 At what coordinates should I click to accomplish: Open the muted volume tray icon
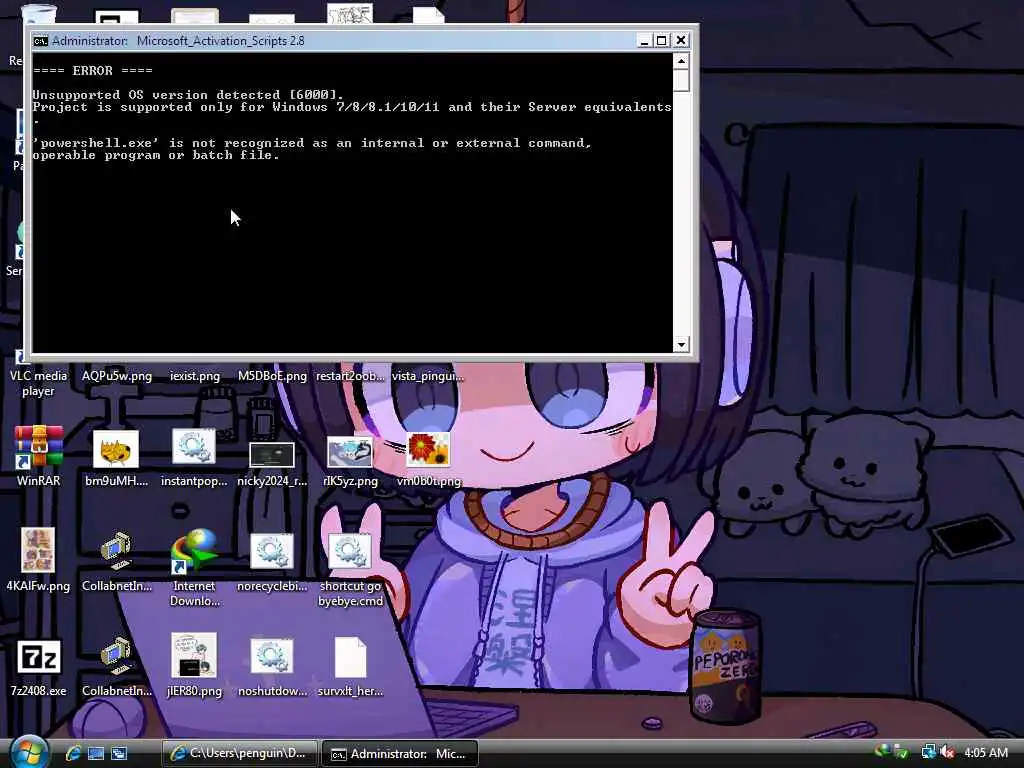[947, 753]
